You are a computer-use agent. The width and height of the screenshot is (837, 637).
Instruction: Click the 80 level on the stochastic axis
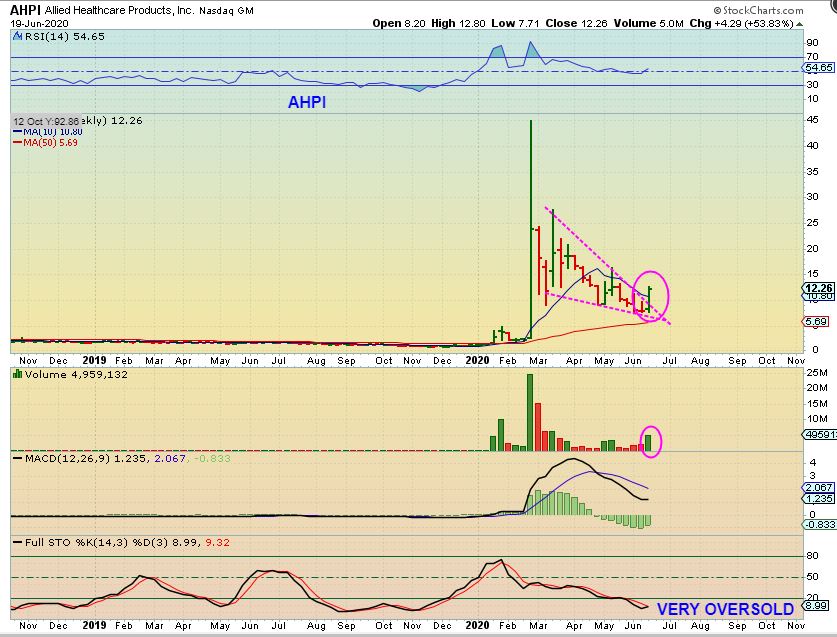point(812,556)
